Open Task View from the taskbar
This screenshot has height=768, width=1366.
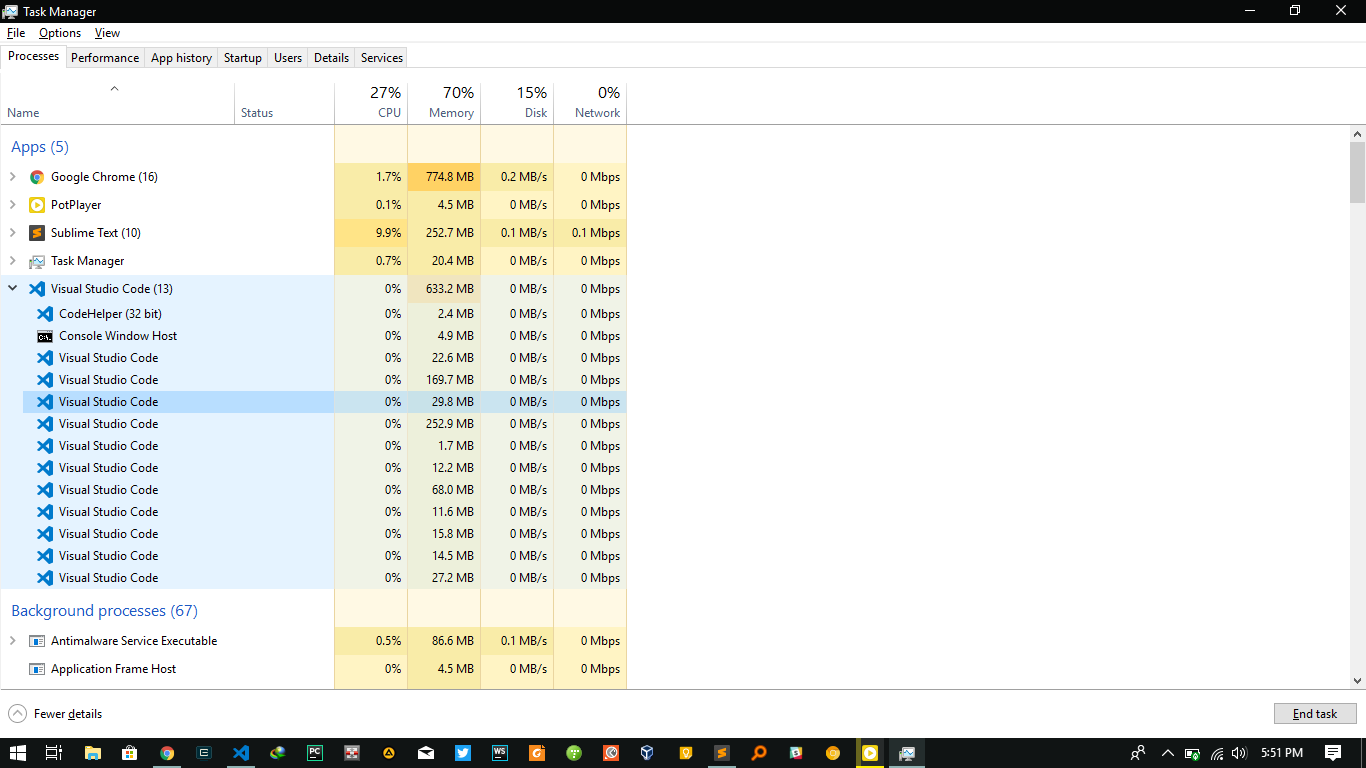pos(55,753)
